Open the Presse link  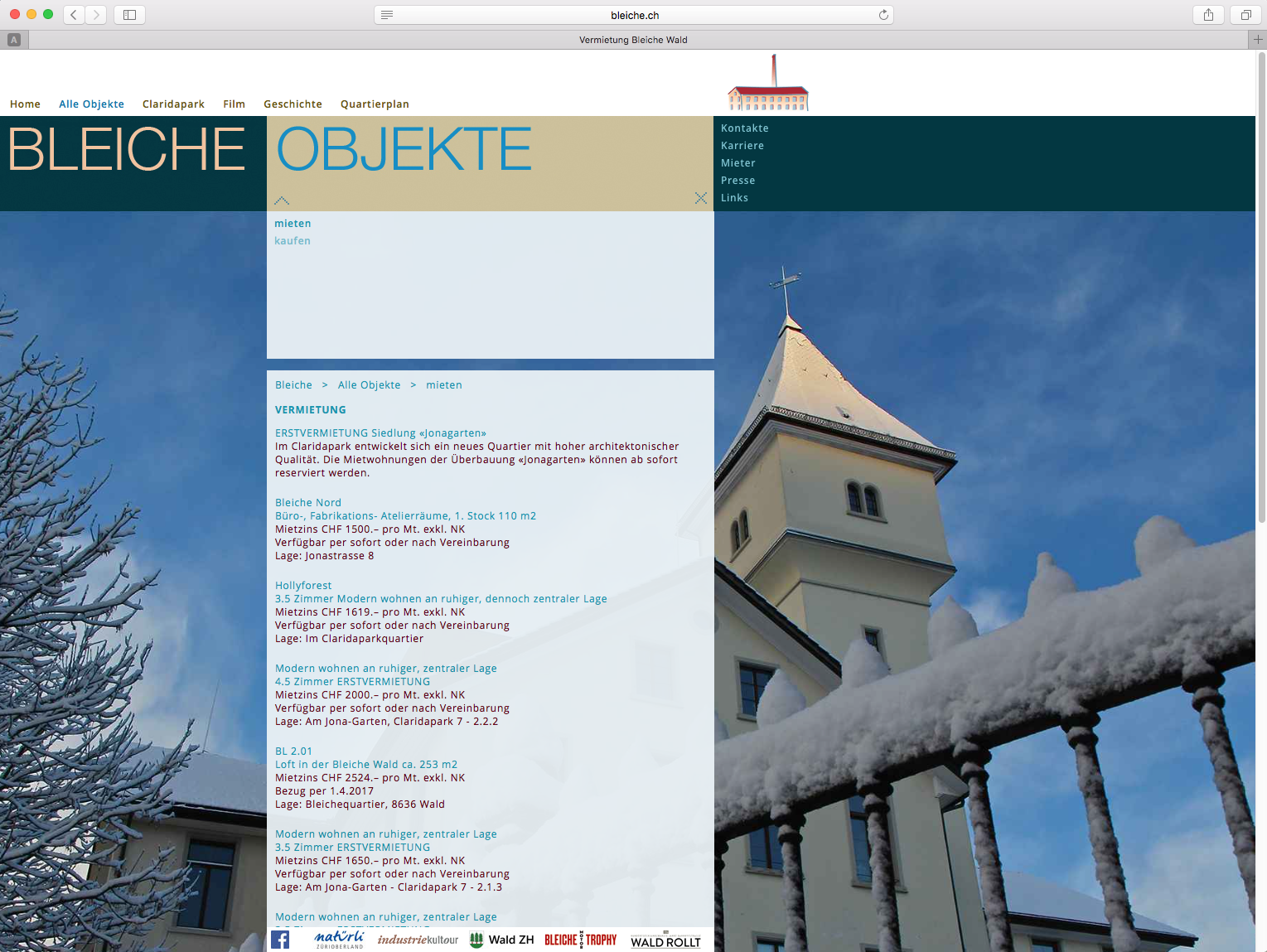click(x=738, y=181)
